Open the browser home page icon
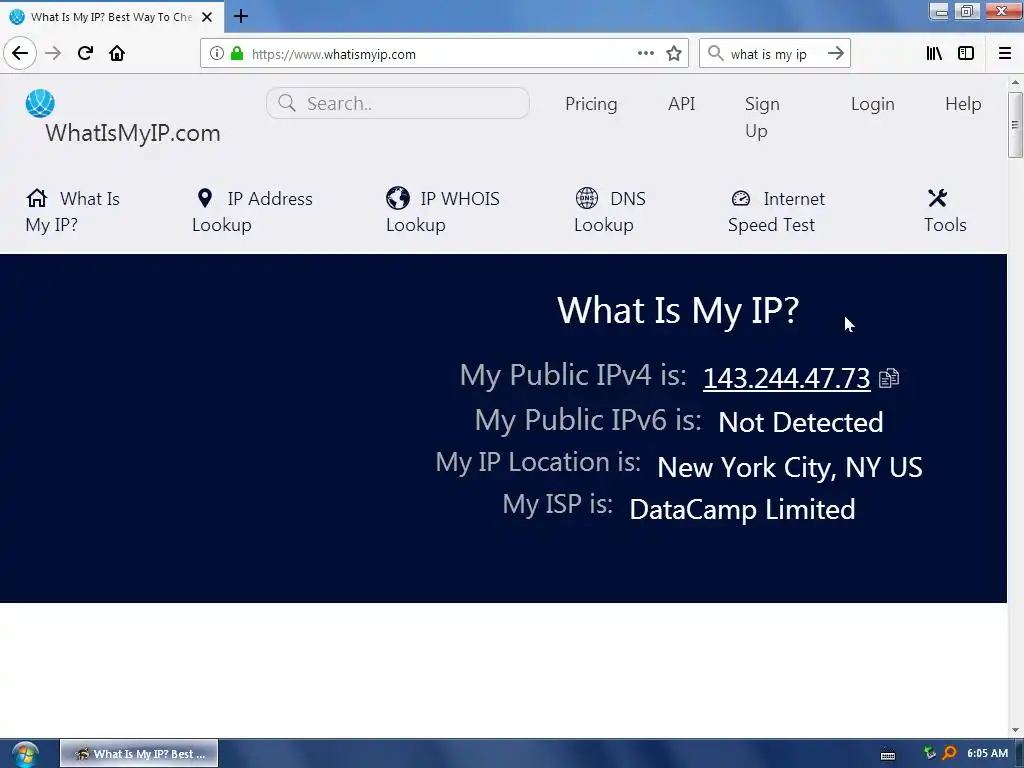 (117, 54)
